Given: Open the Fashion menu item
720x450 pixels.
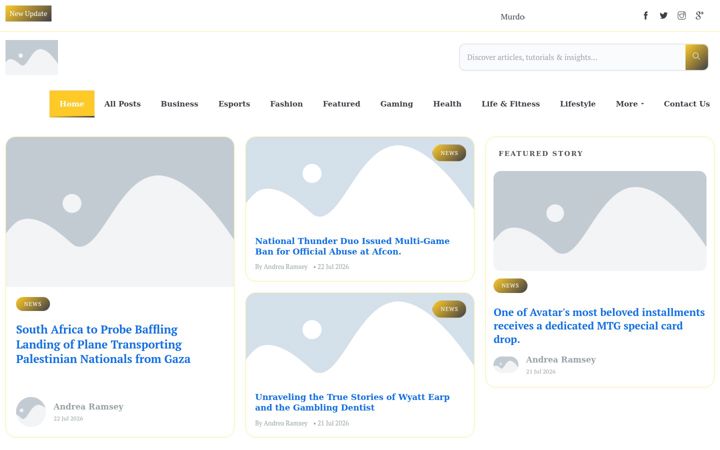Looking at the screenshot, I should [x=287, y=104].
